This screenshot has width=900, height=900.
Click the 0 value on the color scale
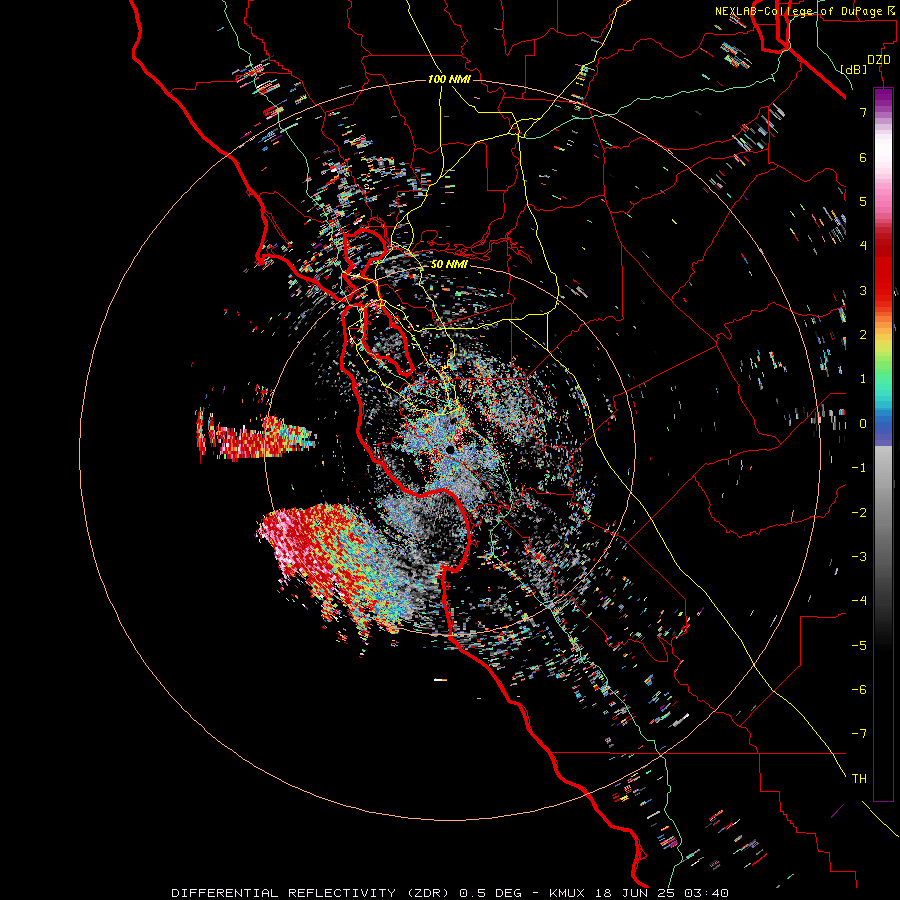(x=863, y=424)
